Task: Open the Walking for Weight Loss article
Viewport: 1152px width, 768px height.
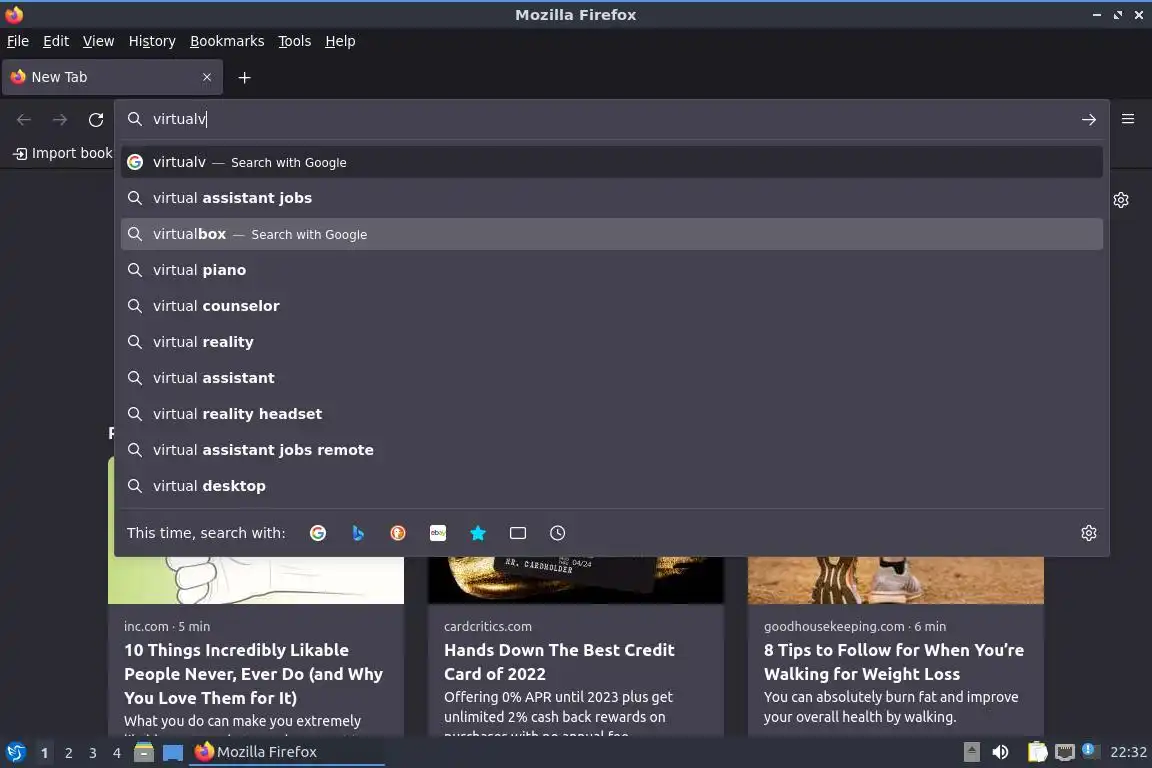Action: click(893, 661)
